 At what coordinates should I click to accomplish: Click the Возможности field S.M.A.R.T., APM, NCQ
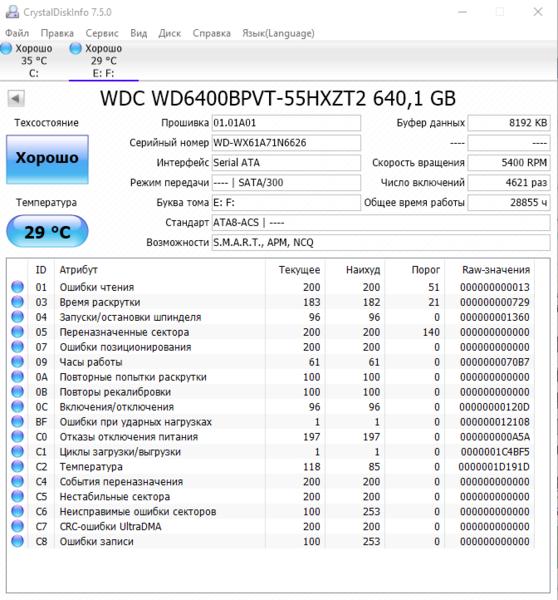pos(381,243)
